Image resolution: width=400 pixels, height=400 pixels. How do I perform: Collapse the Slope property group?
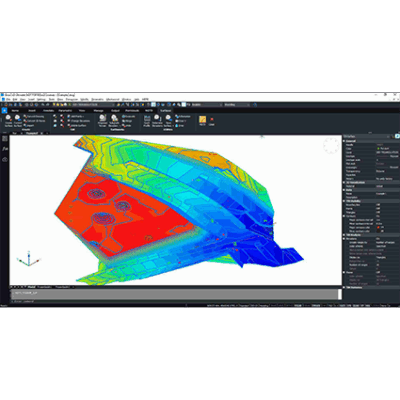(x=344, y=272)
